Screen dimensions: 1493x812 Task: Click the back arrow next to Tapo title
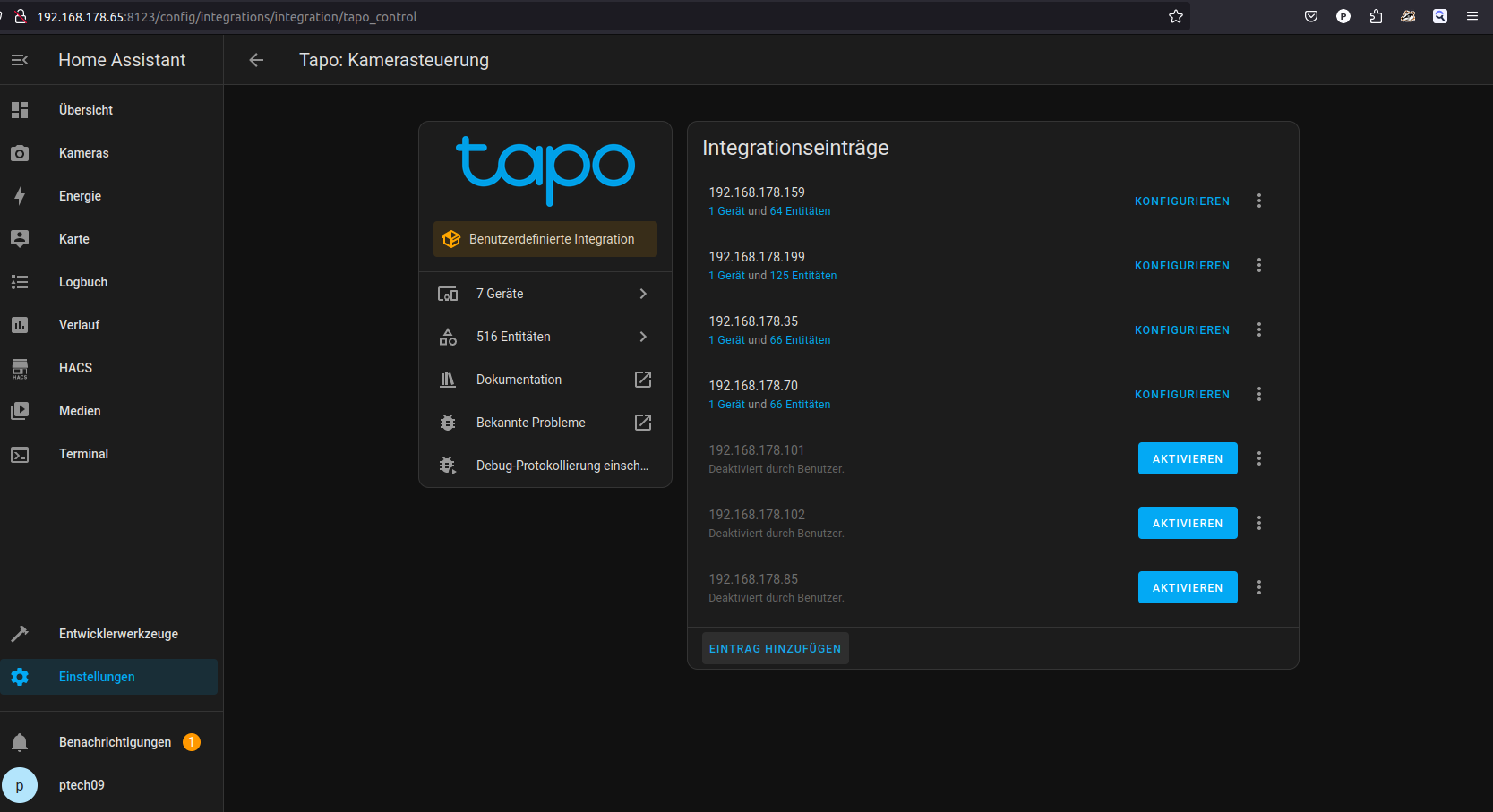tap(256, 60)
